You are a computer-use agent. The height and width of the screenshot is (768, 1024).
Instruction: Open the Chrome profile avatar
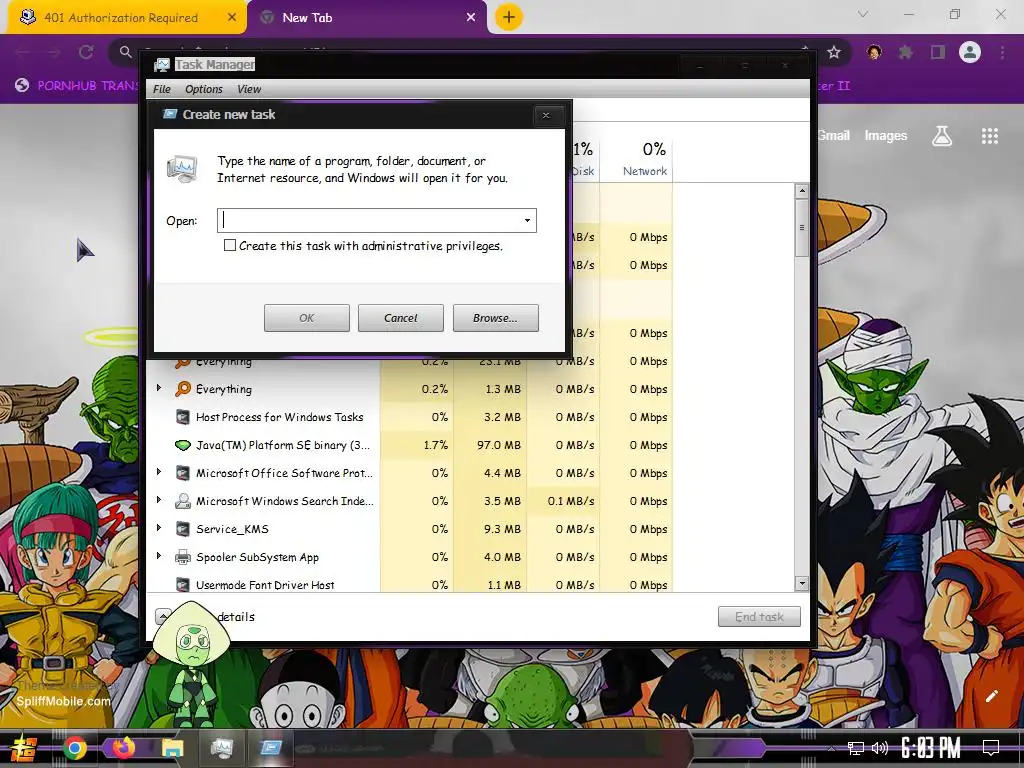(x=970, y=52)
